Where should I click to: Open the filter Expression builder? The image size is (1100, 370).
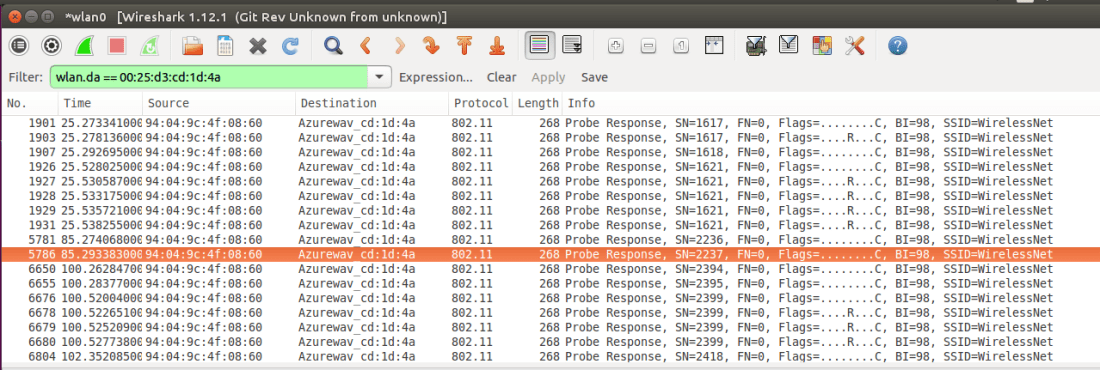(436, 77)
